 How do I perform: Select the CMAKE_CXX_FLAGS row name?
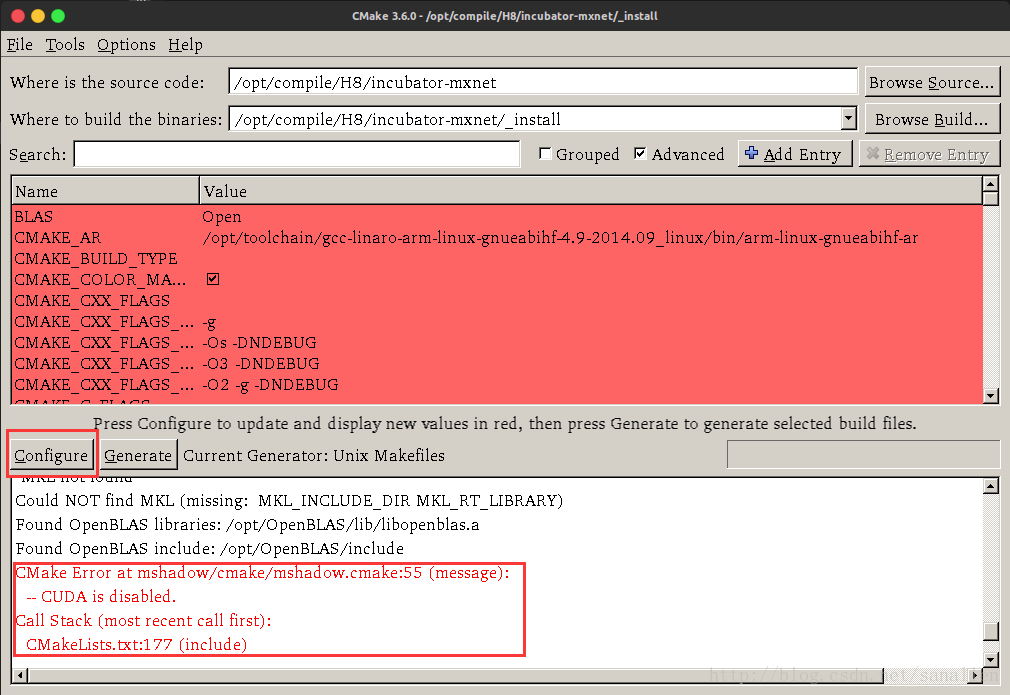click(92, 300)
